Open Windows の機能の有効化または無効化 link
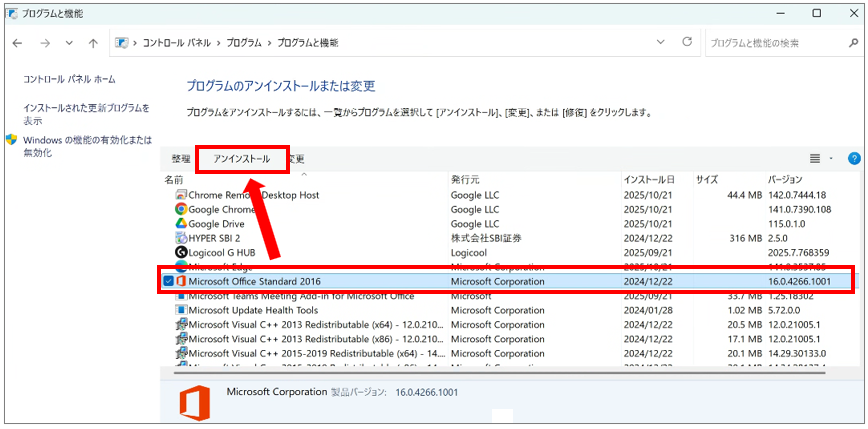868x429 pixels. coord(87,146)
